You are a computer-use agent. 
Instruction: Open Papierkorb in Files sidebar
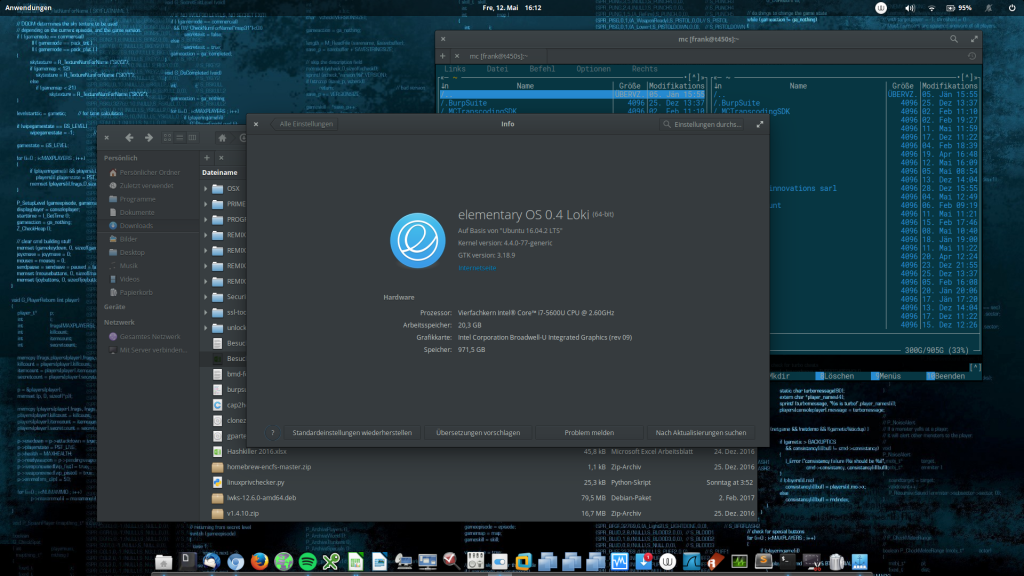pyautogui.click(x=135, y=293)
